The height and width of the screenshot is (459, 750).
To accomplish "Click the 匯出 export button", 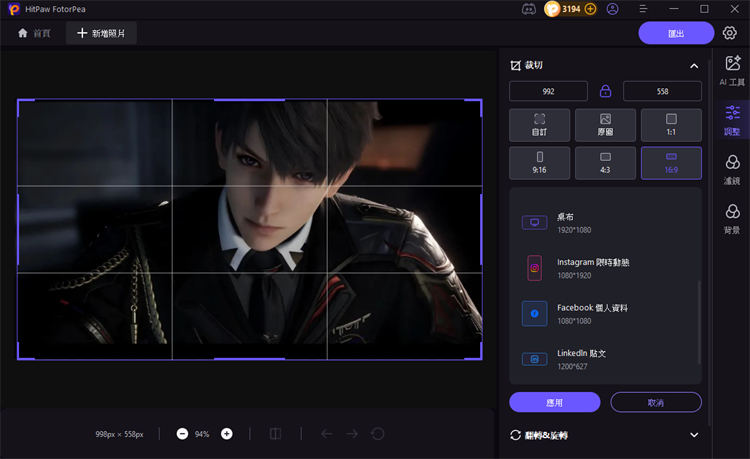I will pyautogui.click(x=676, y=33).
